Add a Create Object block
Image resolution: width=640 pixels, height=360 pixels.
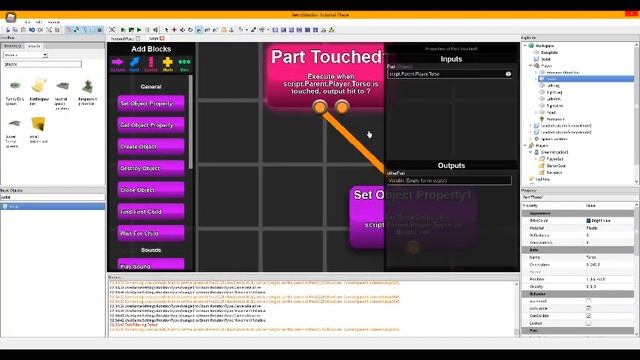pyautogui.click(x=151, y=147)
